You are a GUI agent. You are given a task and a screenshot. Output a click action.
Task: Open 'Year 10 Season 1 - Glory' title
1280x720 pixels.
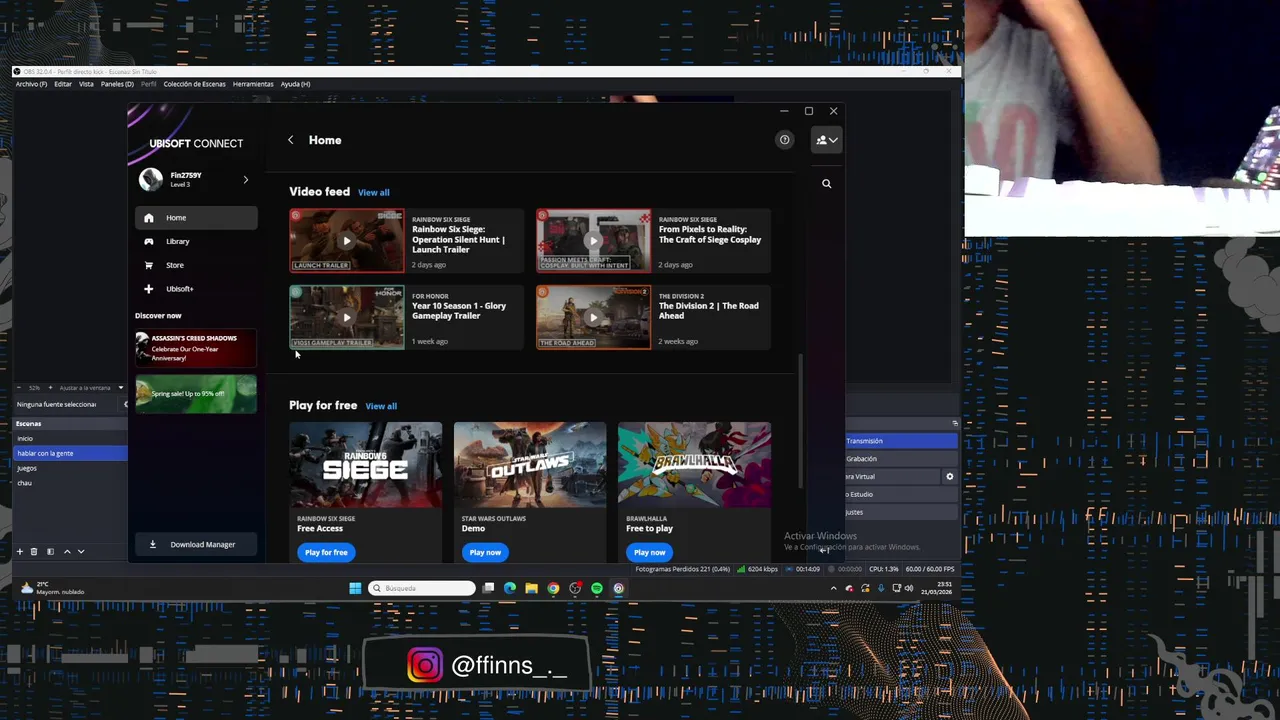[459, 311]
